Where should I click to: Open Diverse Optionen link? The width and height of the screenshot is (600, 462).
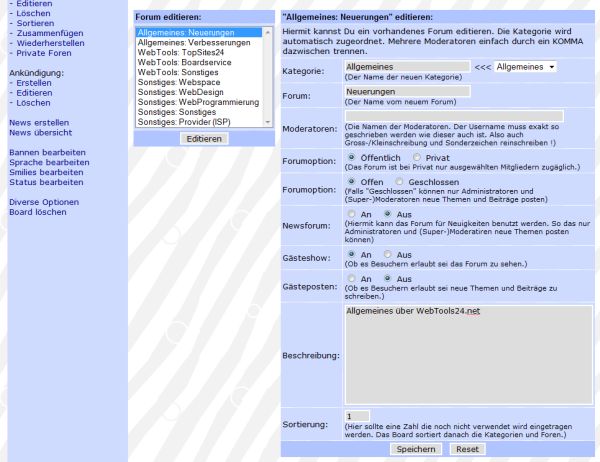[x=44, y=202]
